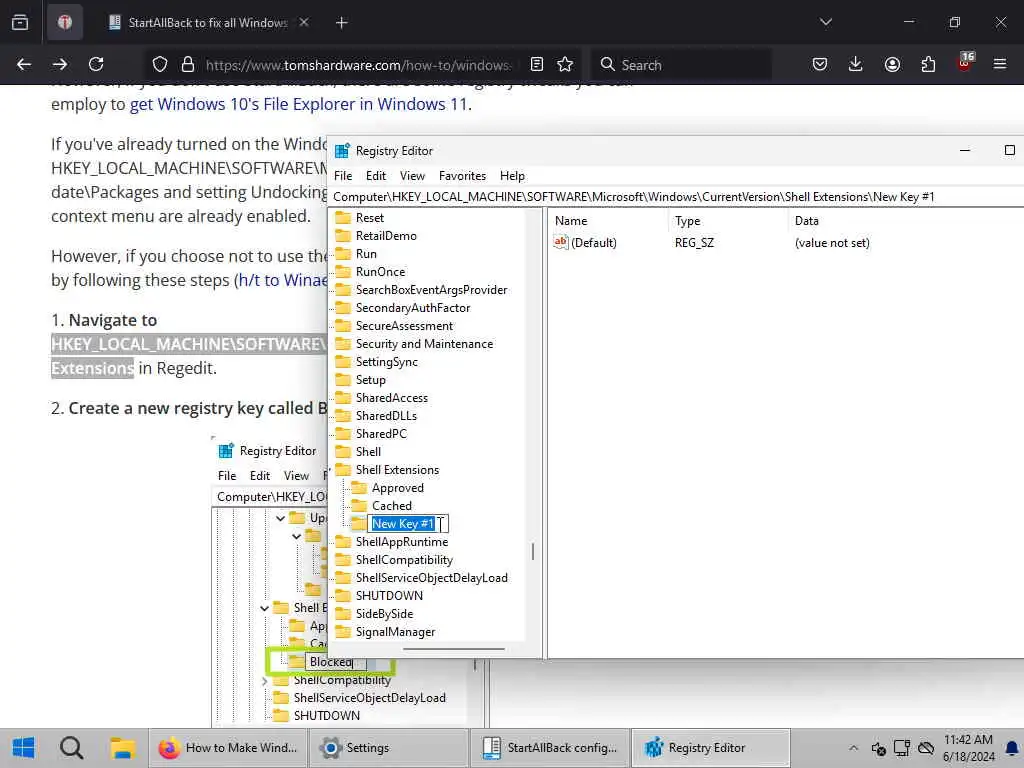
Task: Open the Windows Start menu
Action: [x=24, y=748]
